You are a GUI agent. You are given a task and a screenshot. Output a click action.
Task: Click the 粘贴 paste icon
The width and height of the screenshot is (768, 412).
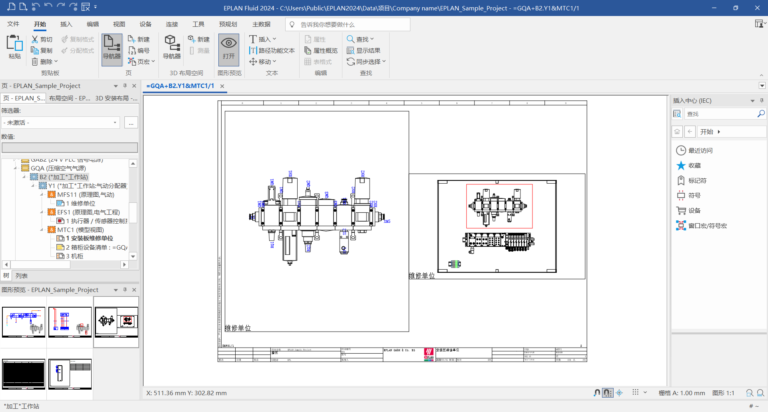pyautogui.click(x=14, y=43)
